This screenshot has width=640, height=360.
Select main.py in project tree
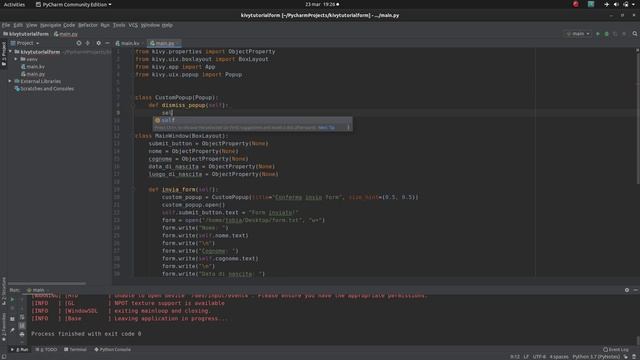click(33, 74)
